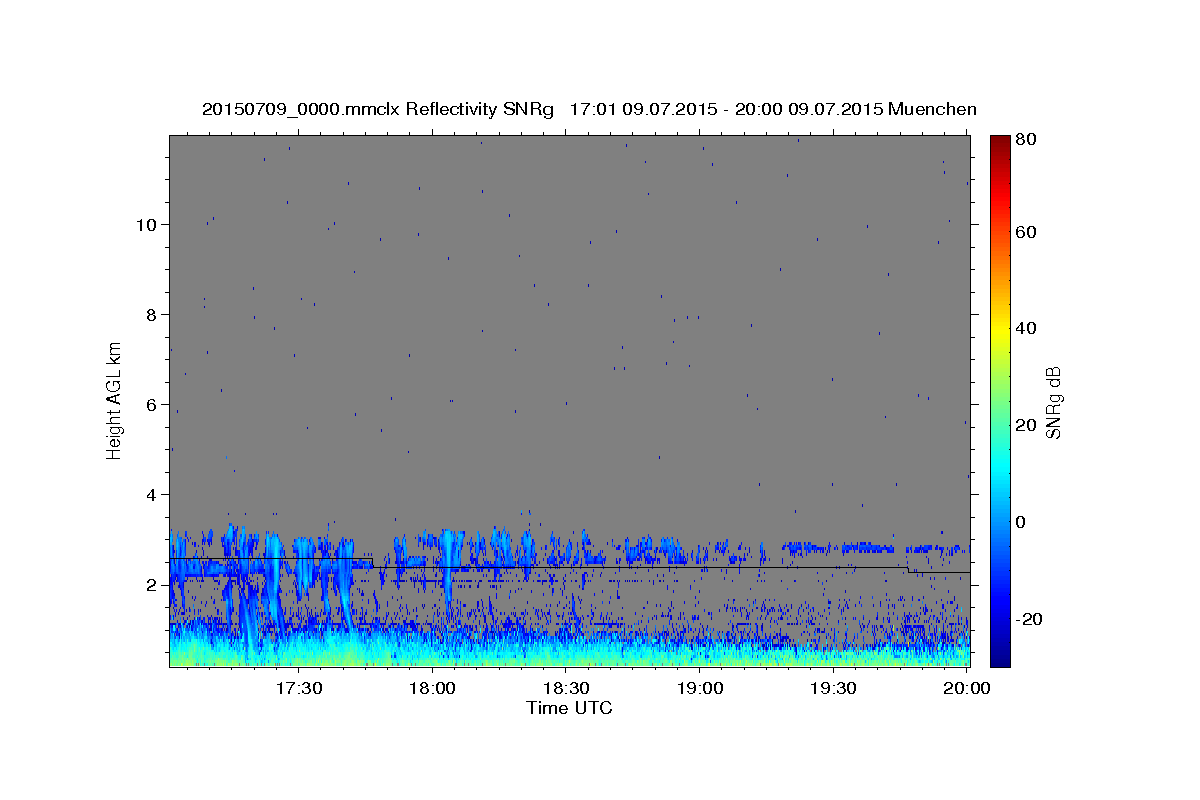
Task: Click the 'Height AGL km' axis label
Action: [115, 401]
